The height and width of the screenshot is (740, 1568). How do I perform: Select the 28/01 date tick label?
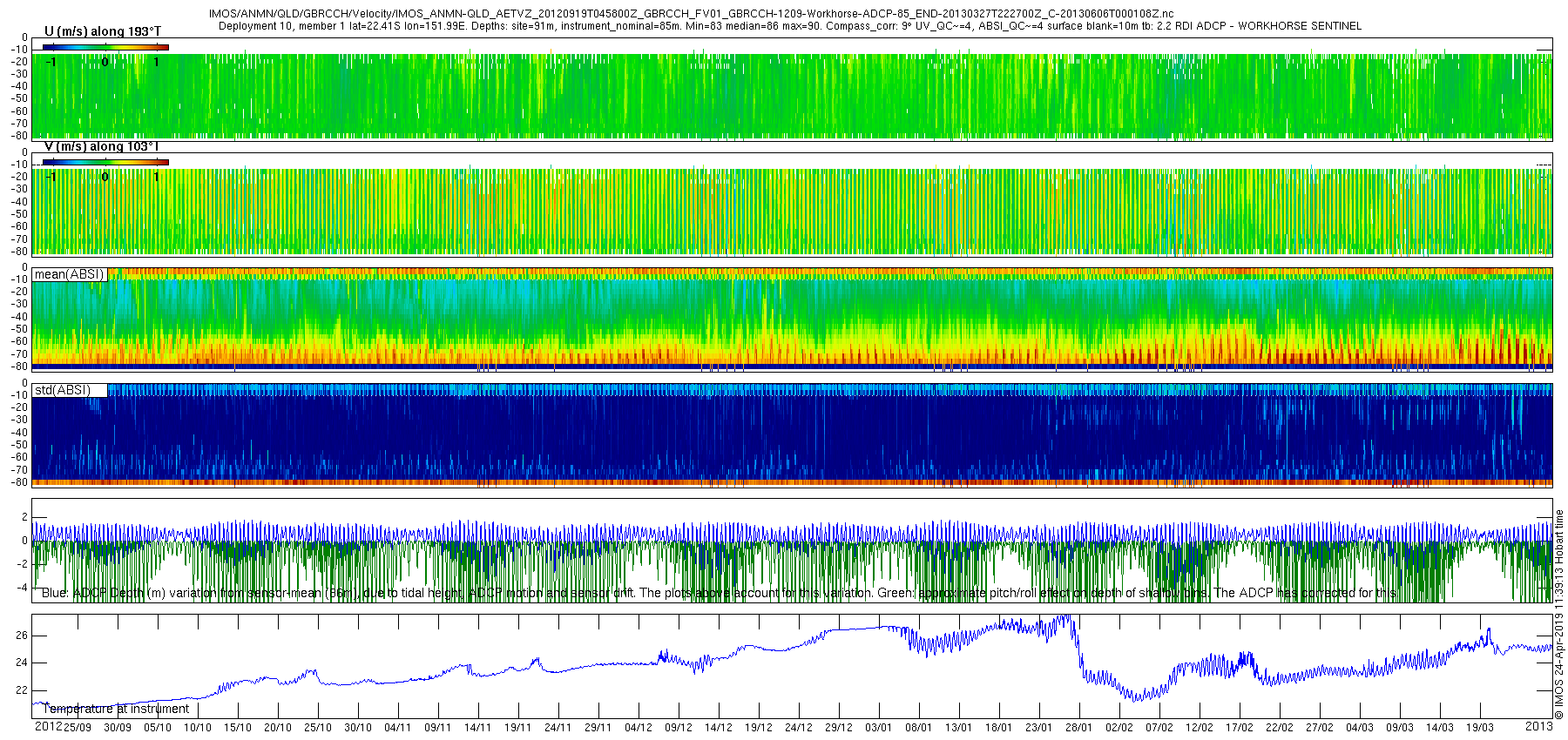[x=1078, y=728]
